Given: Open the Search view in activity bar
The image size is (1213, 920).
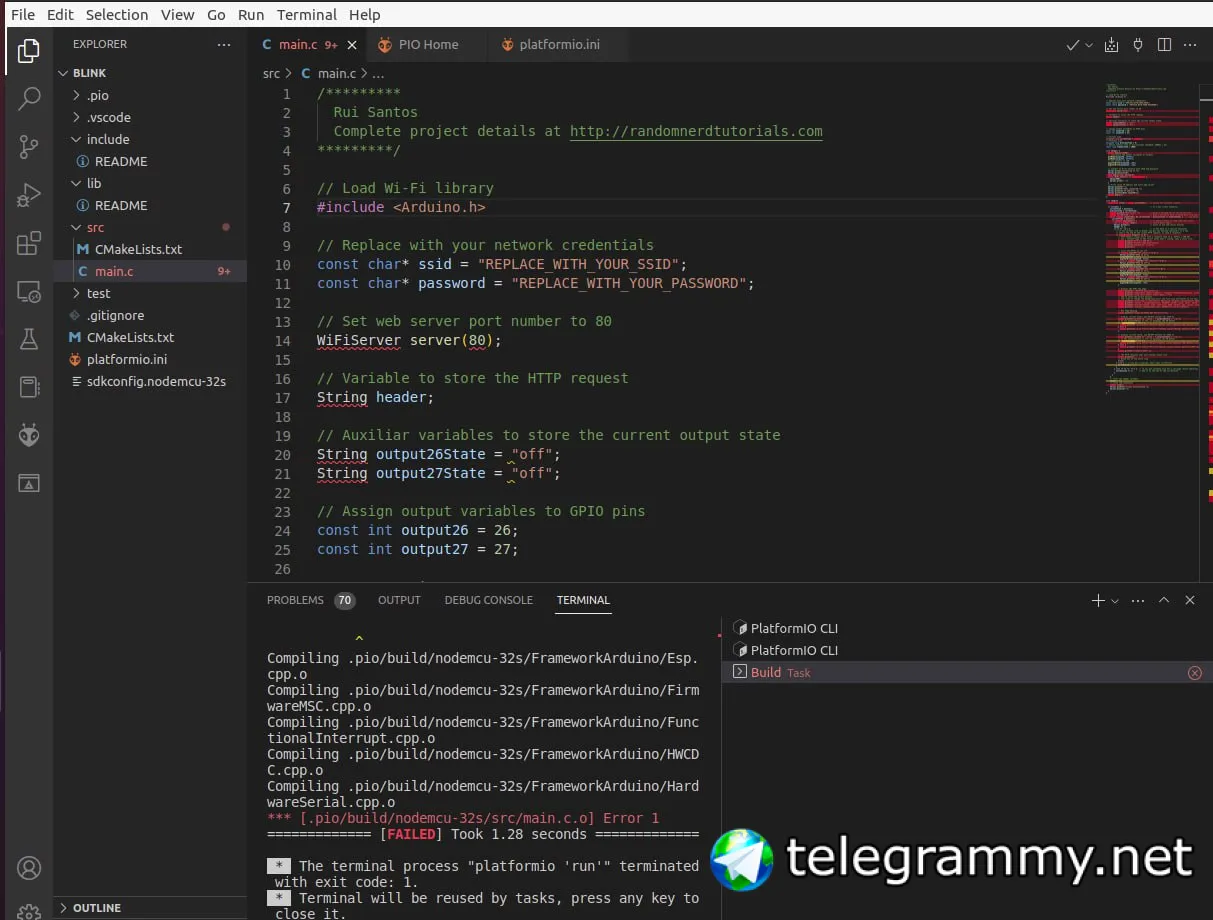Looking at the screenshot, I should [x=29, y=98].
